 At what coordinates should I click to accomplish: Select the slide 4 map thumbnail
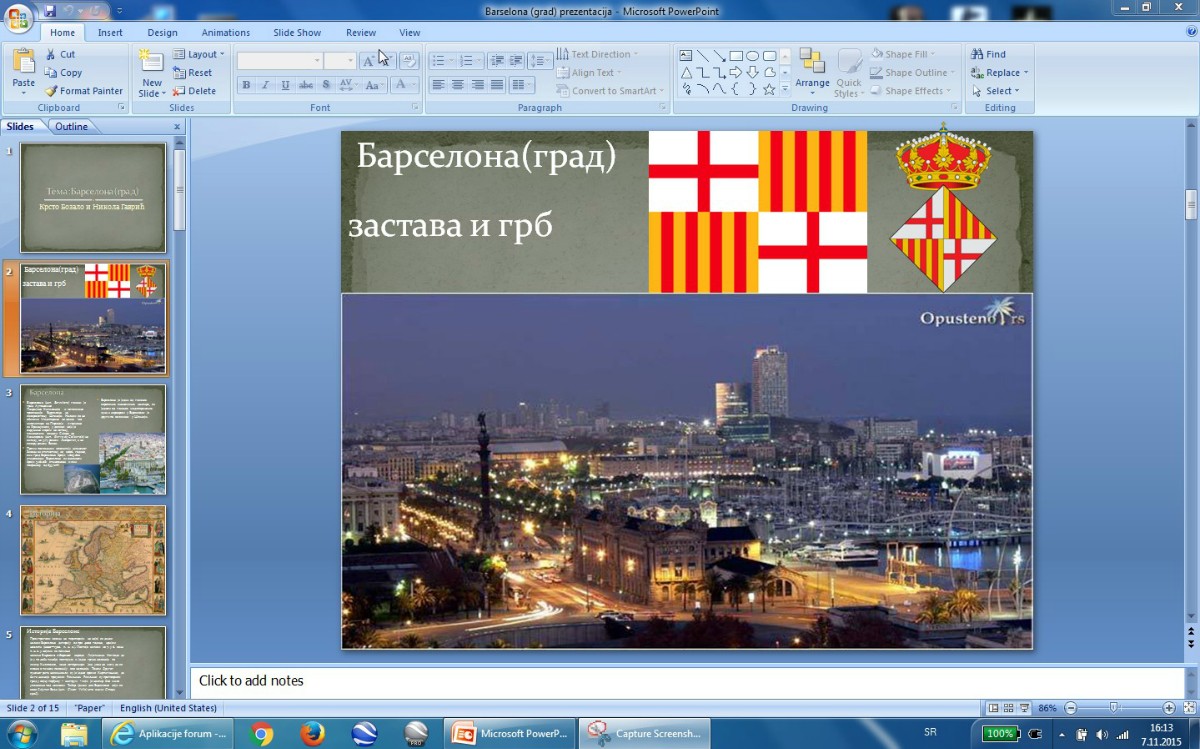[93, 560]
